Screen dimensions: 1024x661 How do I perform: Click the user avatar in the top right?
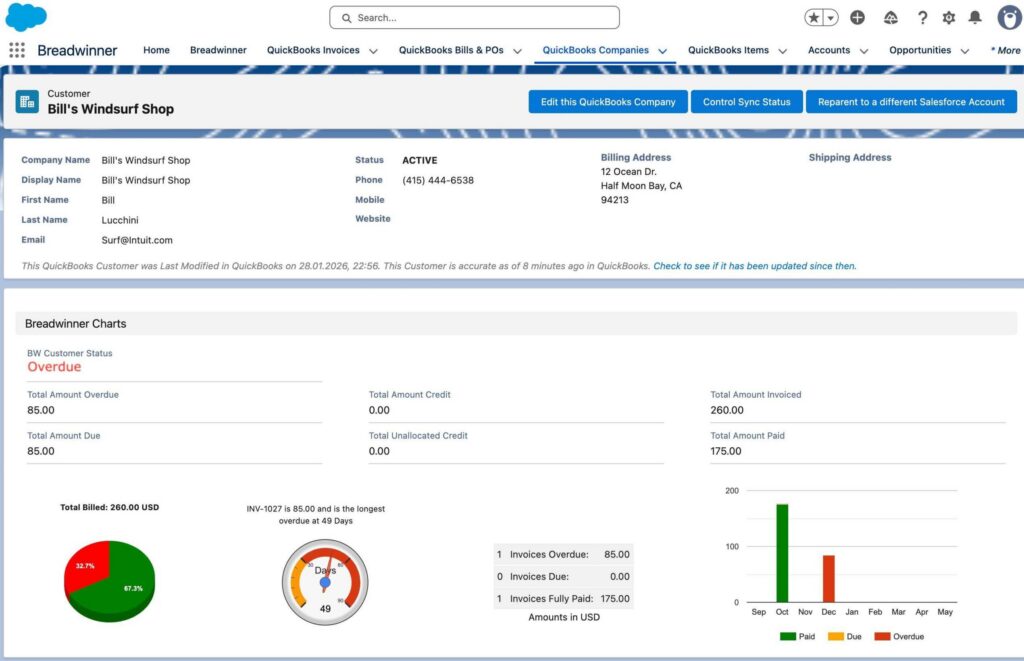click(1009, 18)
